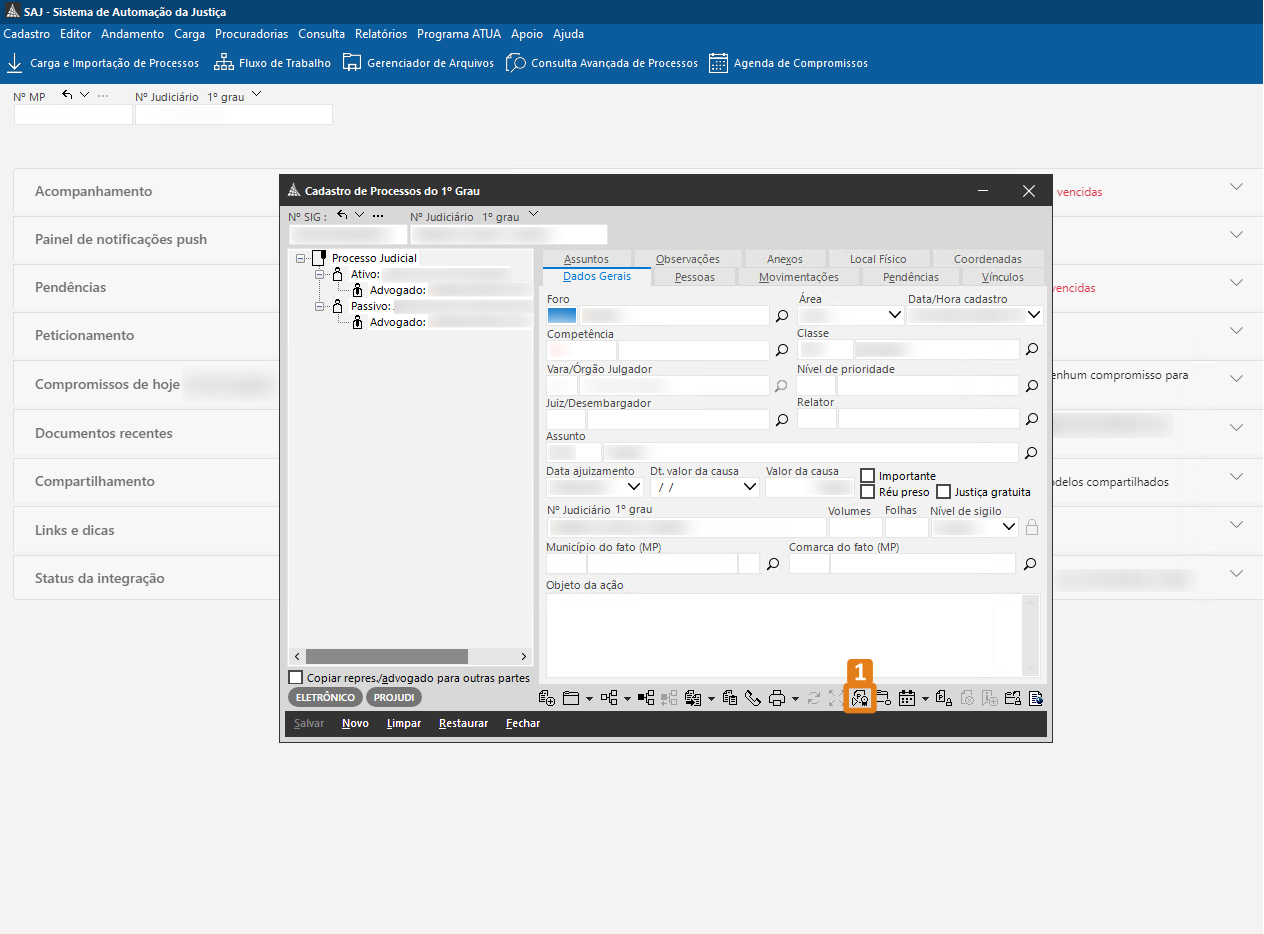Tick the Justiça gratuita checkbox
The image size is (1264, 934).
[x=944, y=492]
